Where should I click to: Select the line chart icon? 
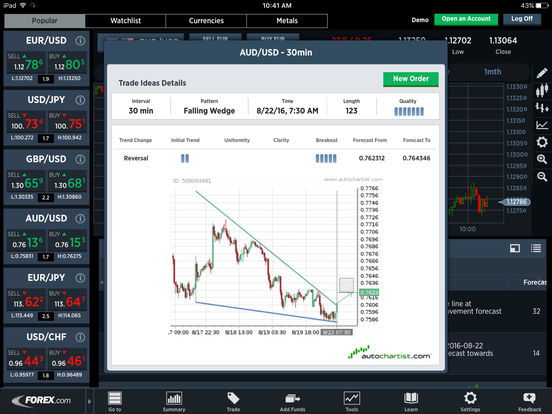542,125
